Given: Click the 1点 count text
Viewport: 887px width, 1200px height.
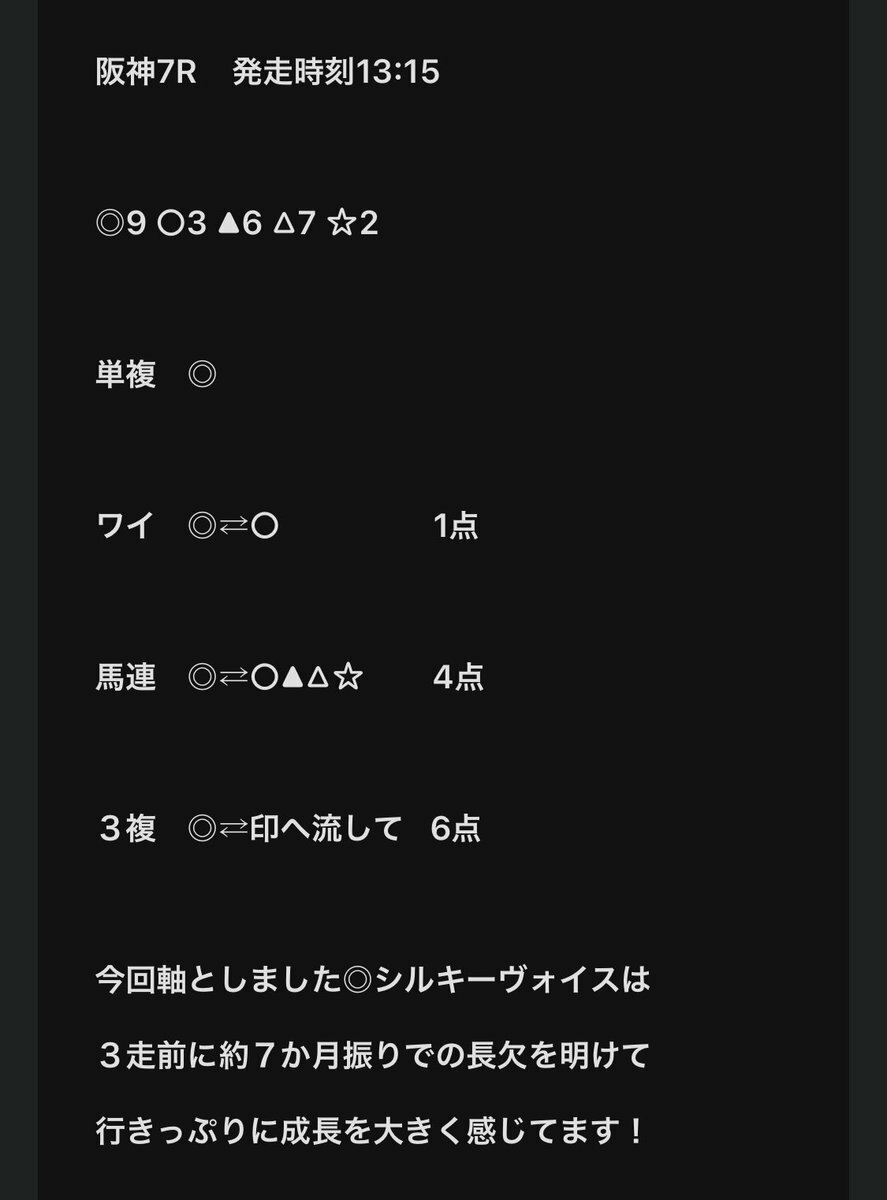Looking at the screenshot, I should pyautogui.click(x=456, y=526).
